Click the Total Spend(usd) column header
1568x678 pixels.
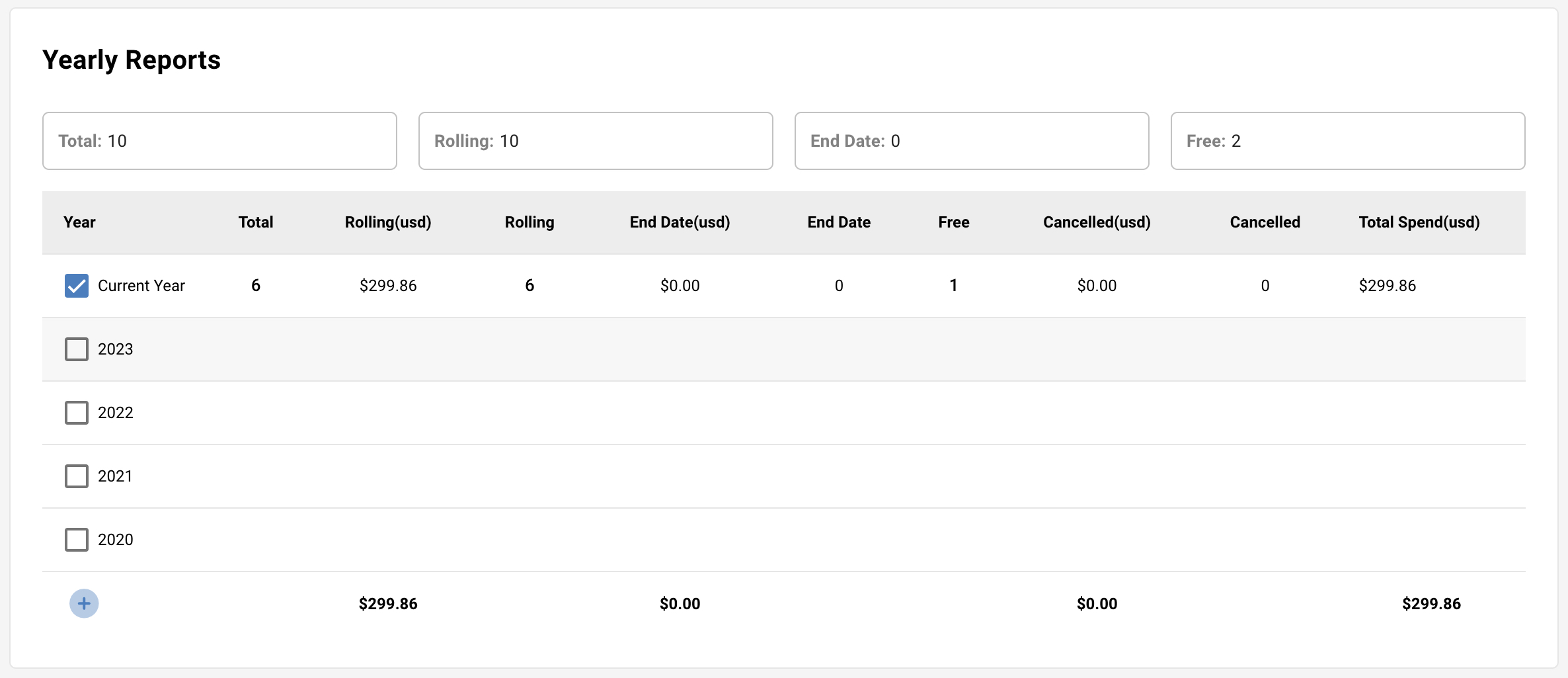(x=1419, y=222)
